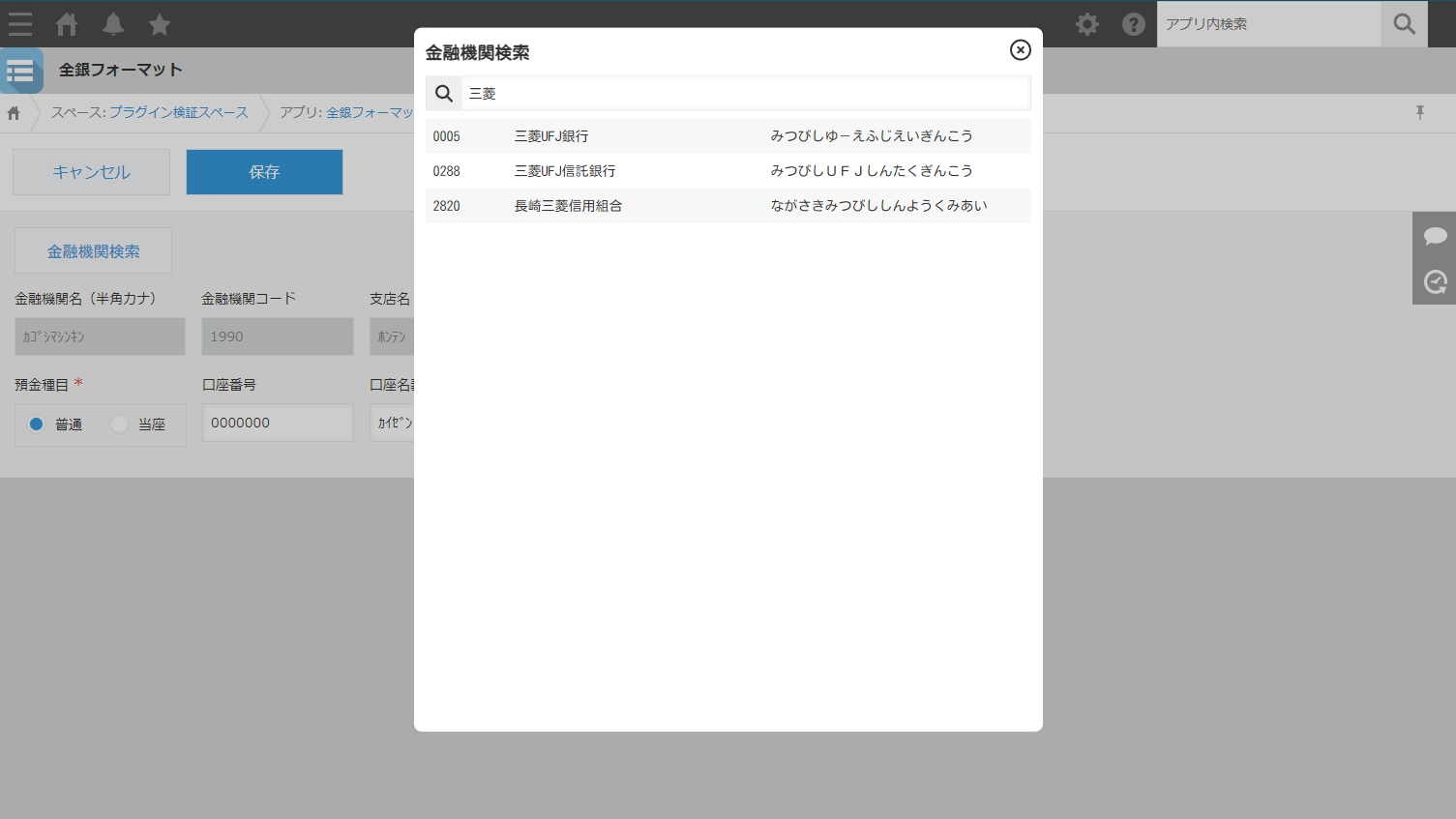Click the dialog search box containing 三菱

pos(746,94)
